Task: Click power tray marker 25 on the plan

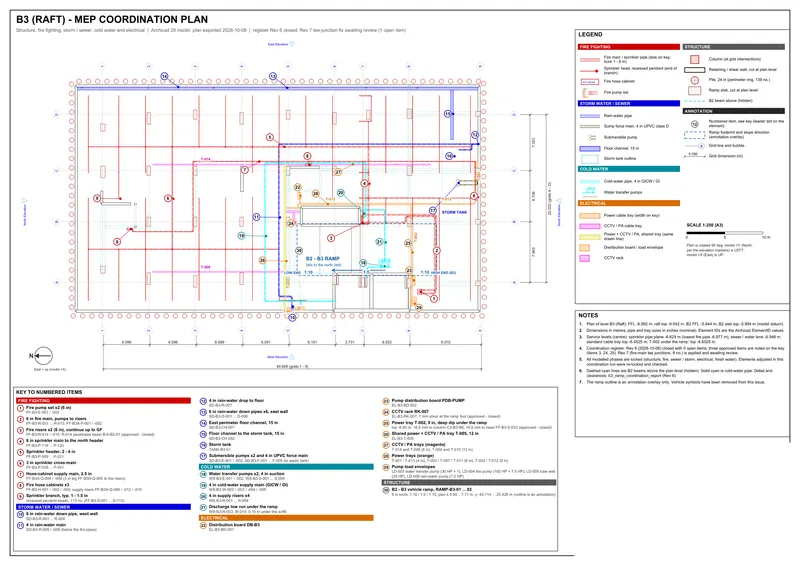Action: [x=408, y=243]
